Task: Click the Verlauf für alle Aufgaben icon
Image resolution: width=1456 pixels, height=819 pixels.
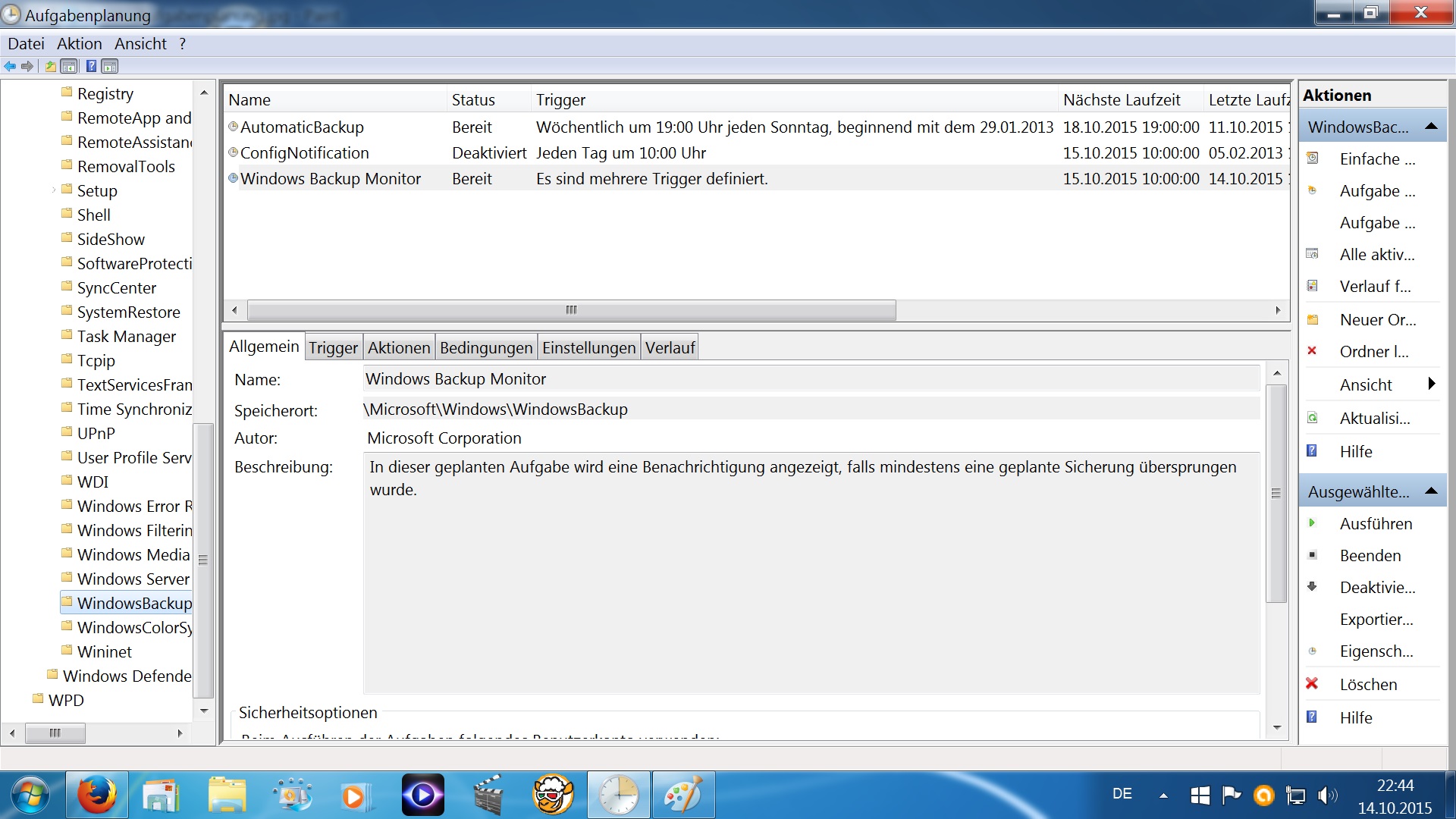Action: click(1313, 286)
